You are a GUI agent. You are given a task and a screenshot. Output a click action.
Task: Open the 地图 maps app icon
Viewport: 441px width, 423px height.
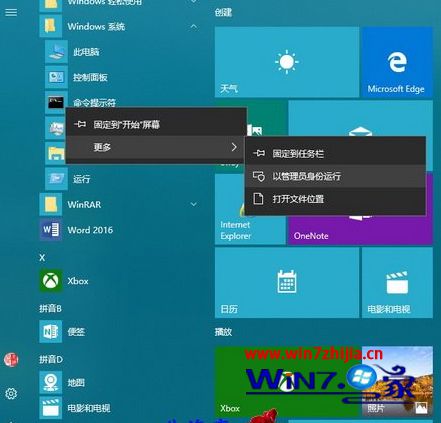pyautogui.click(x=51, y=382)
